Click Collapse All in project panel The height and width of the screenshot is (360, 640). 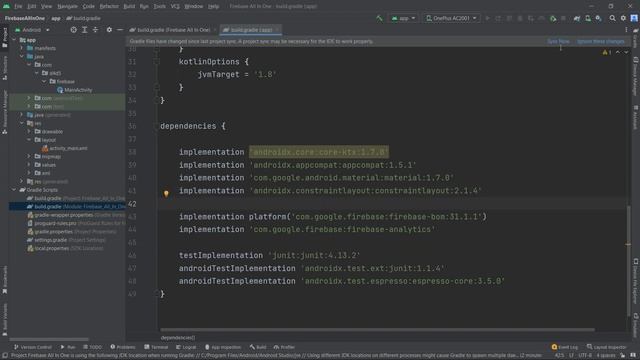click(95, 30)
